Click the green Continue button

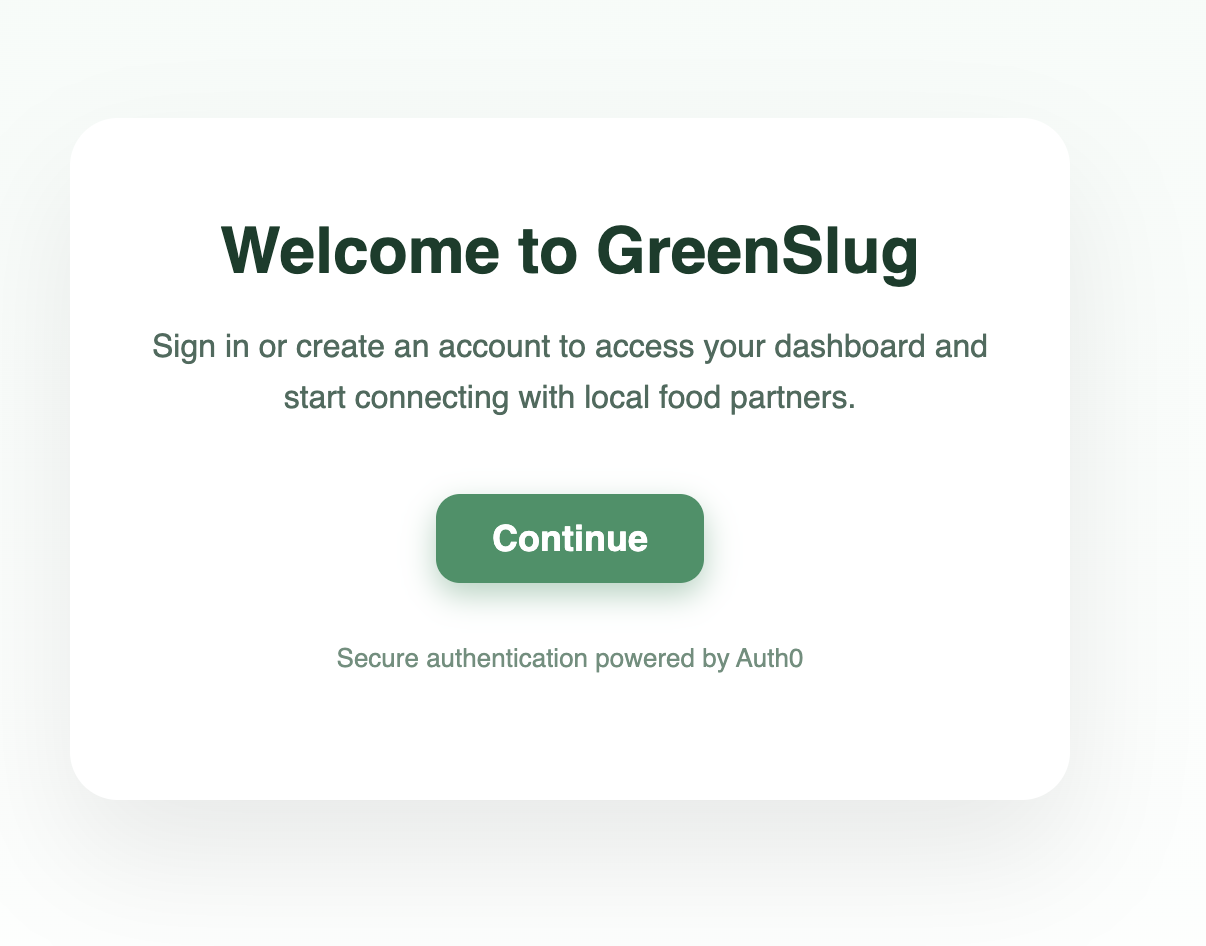coord(570,538)
